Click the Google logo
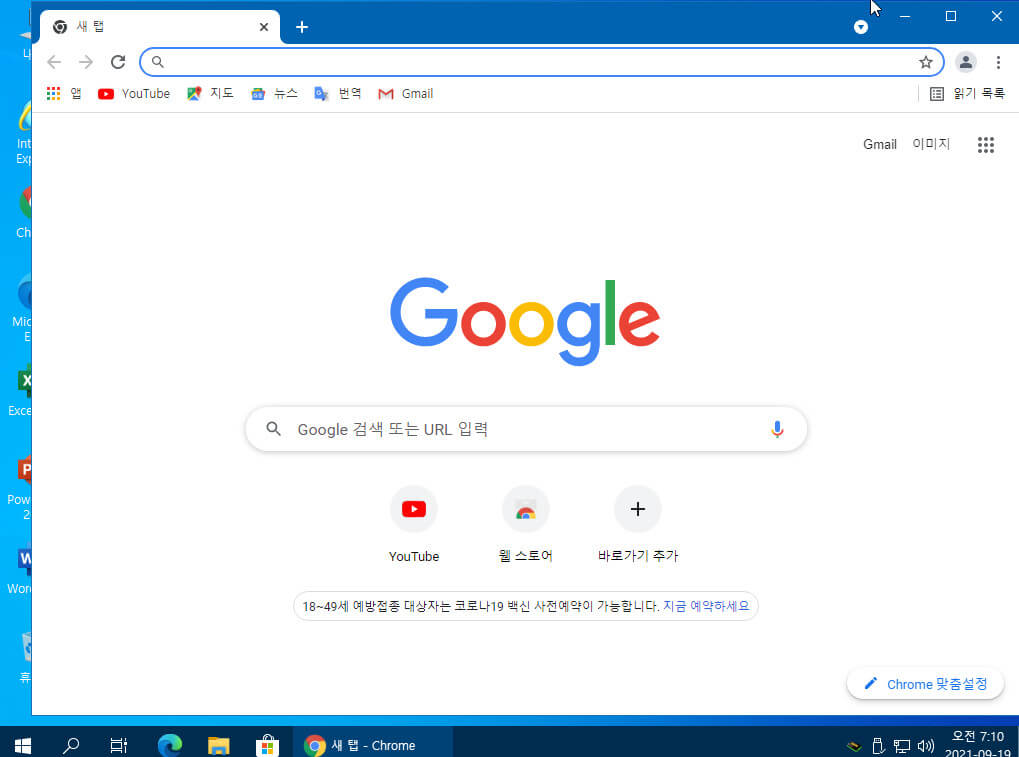 tap(525, 321)
